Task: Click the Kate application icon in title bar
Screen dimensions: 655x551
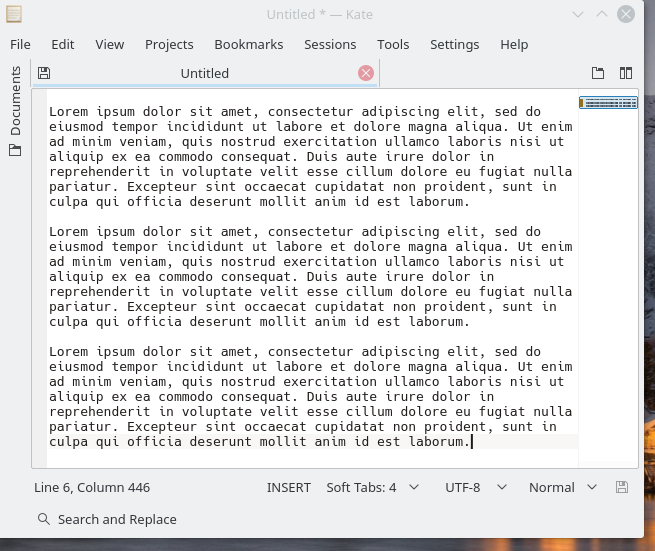Action: 14,14
